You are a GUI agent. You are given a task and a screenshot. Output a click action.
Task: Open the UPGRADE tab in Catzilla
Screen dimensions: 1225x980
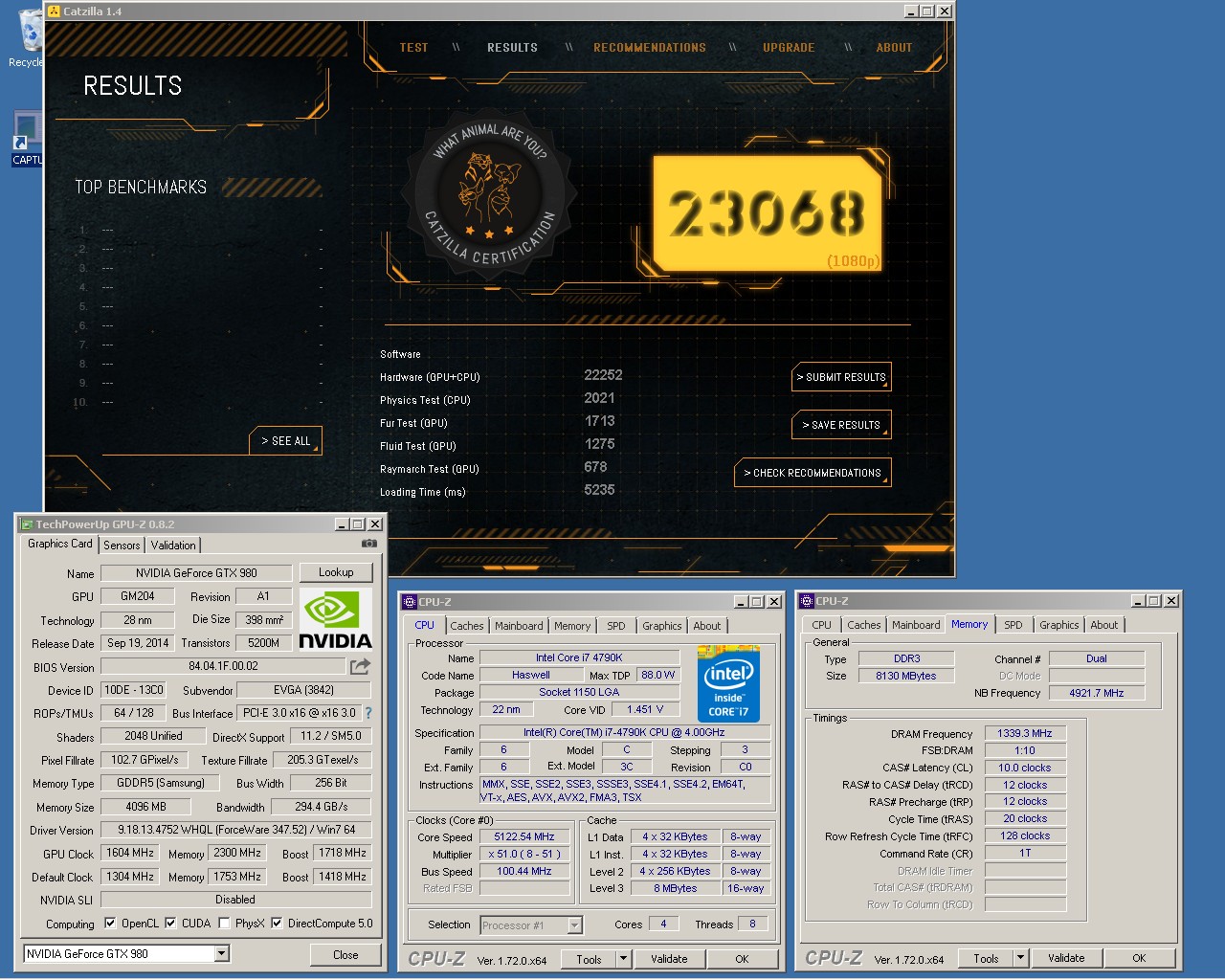click(789, 48)
